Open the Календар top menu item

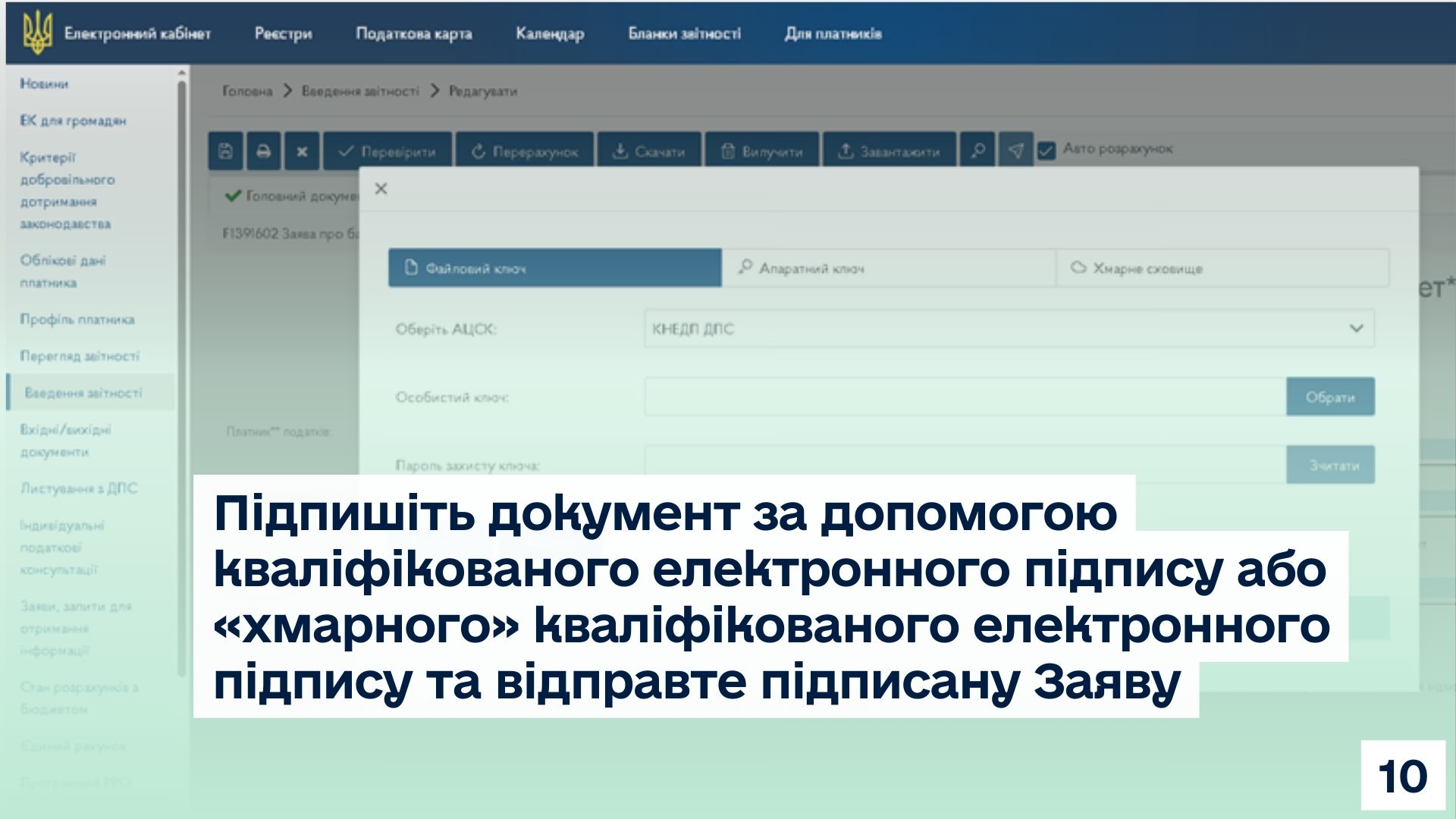[x=550, y=33]
